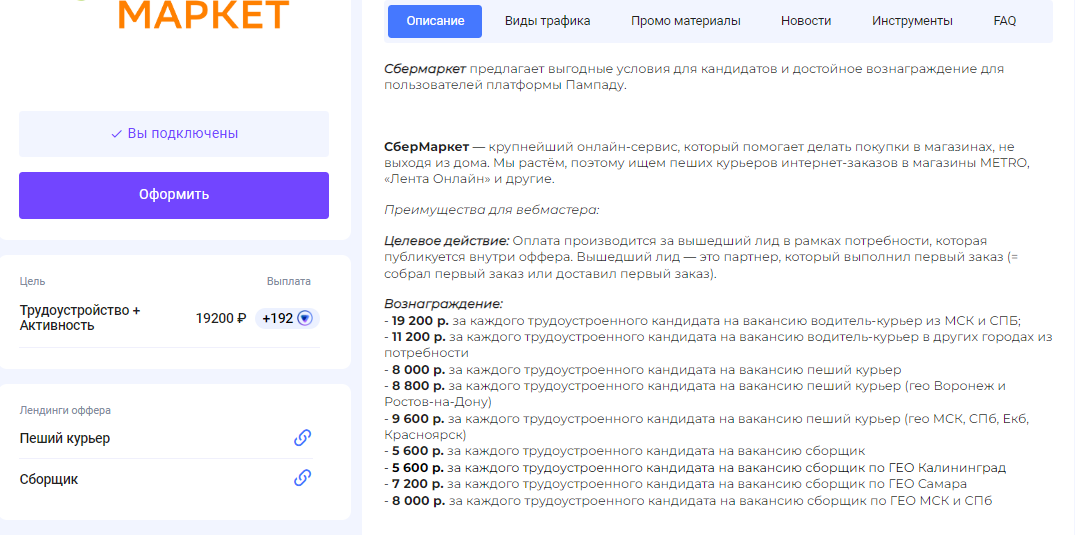Click the Вы подключены status button
The height and width of the screenshot is (535, 1075).
[173, 134]
